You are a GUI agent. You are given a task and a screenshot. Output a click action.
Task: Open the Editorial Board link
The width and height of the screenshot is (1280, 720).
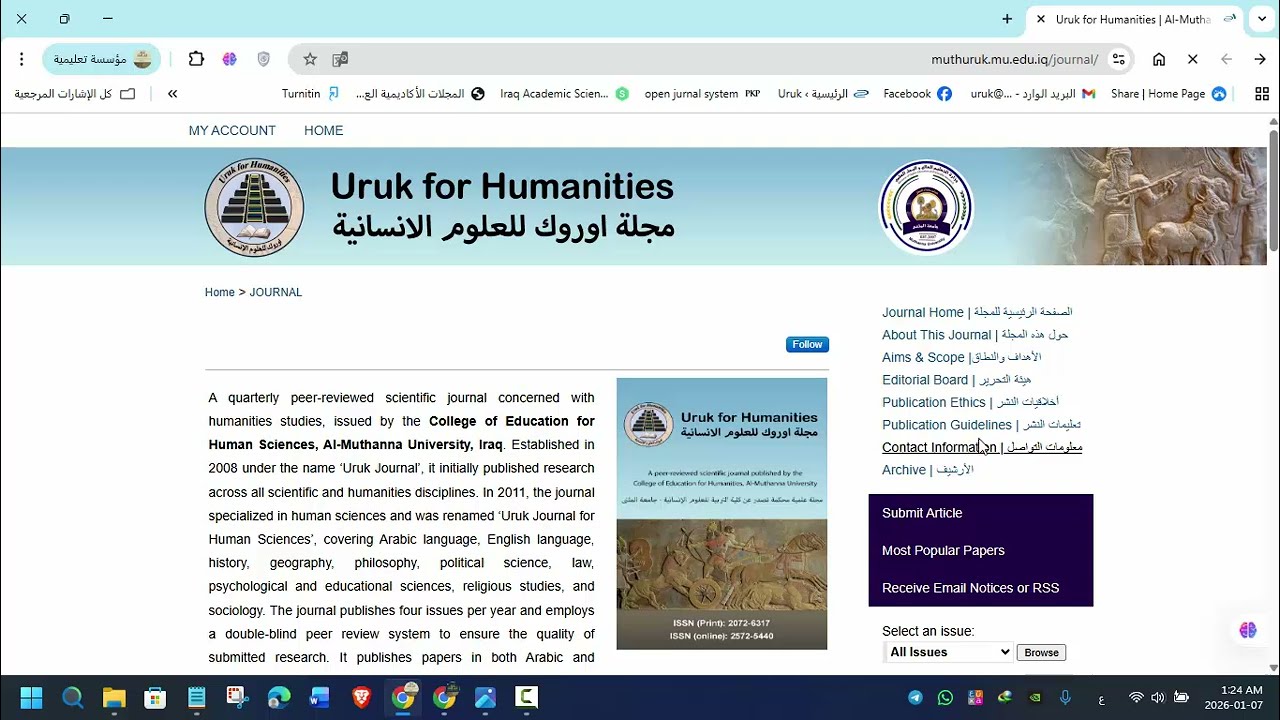(x=956, y=380)
